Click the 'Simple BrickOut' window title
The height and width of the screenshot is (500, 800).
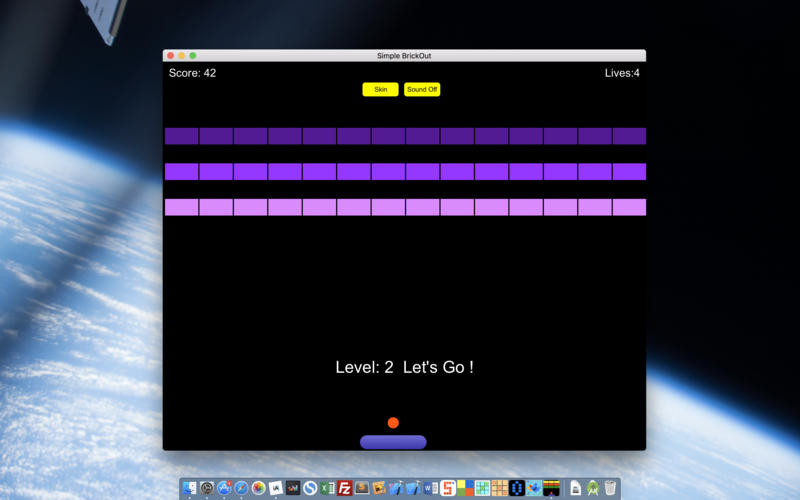[x=404, y=56]
